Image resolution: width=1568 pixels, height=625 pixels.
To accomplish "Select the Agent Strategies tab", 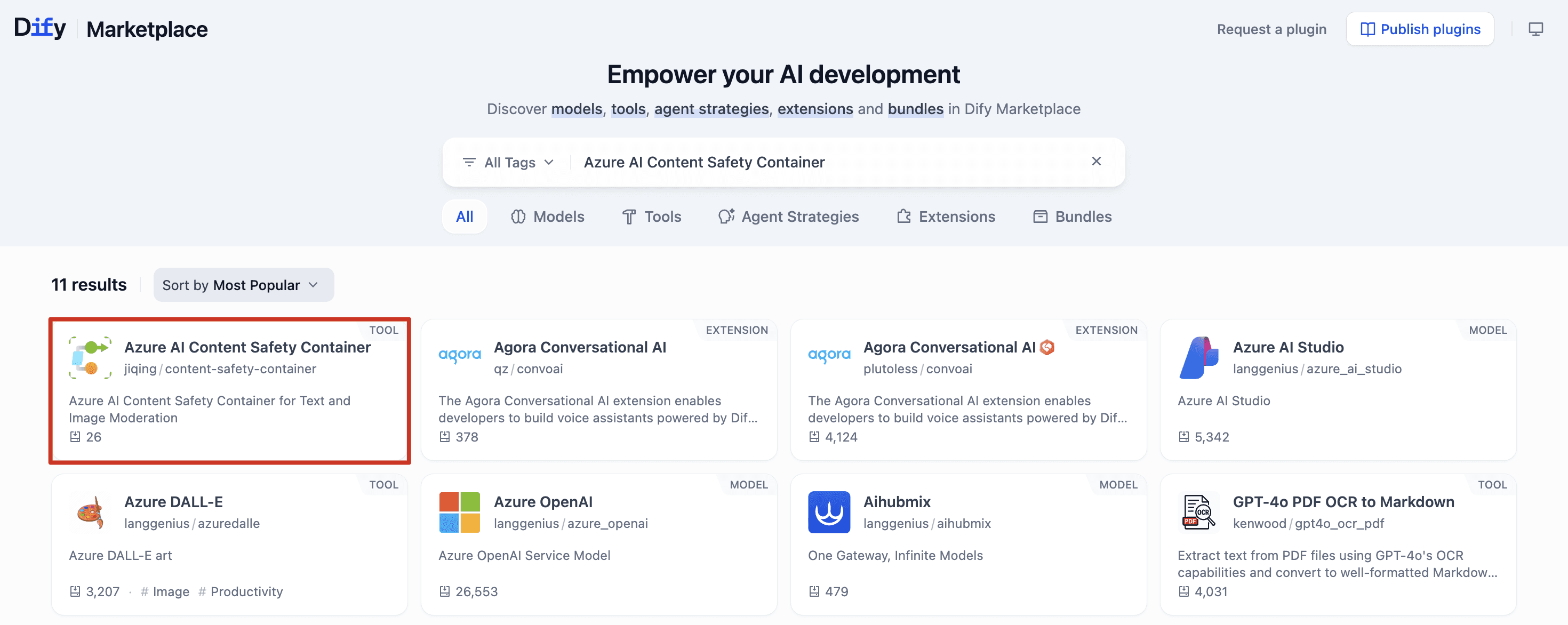I will tap(788, 217).
